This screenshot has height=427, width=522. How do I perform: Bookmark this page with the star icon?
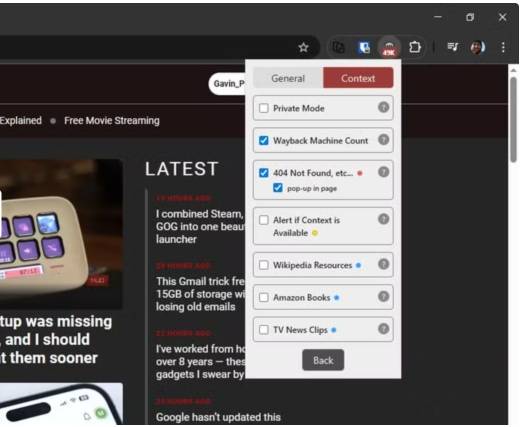click(x=303, y=47)
